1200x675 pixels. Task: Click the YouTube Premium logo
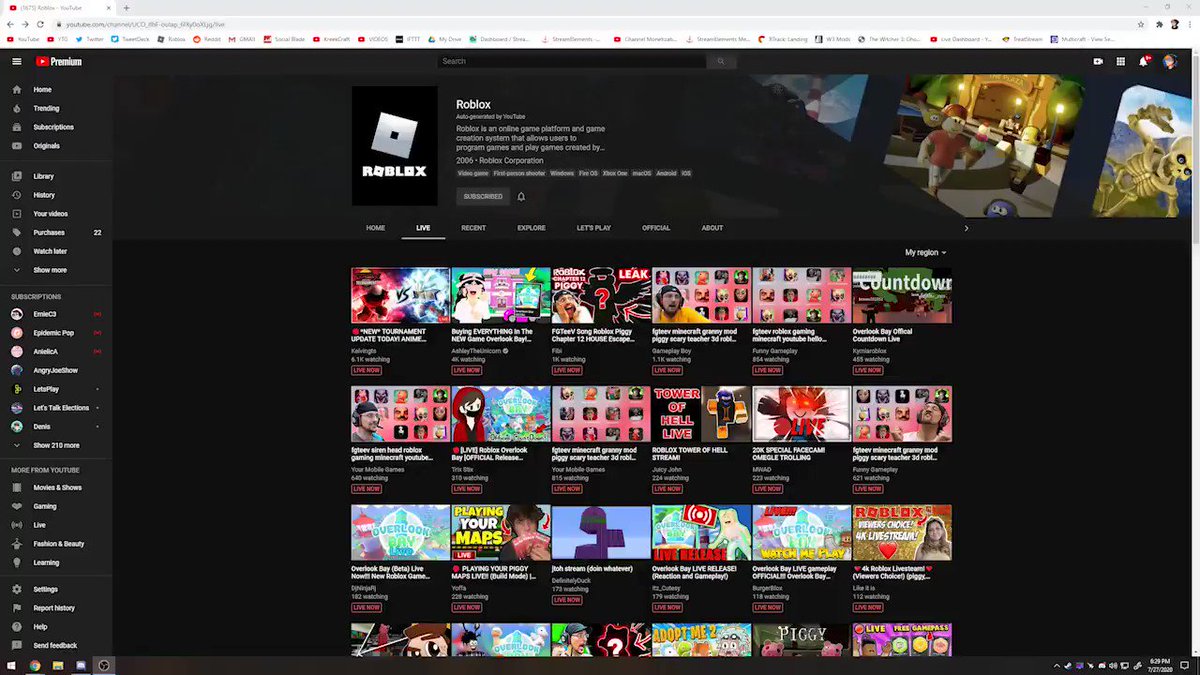click(58, 61)
